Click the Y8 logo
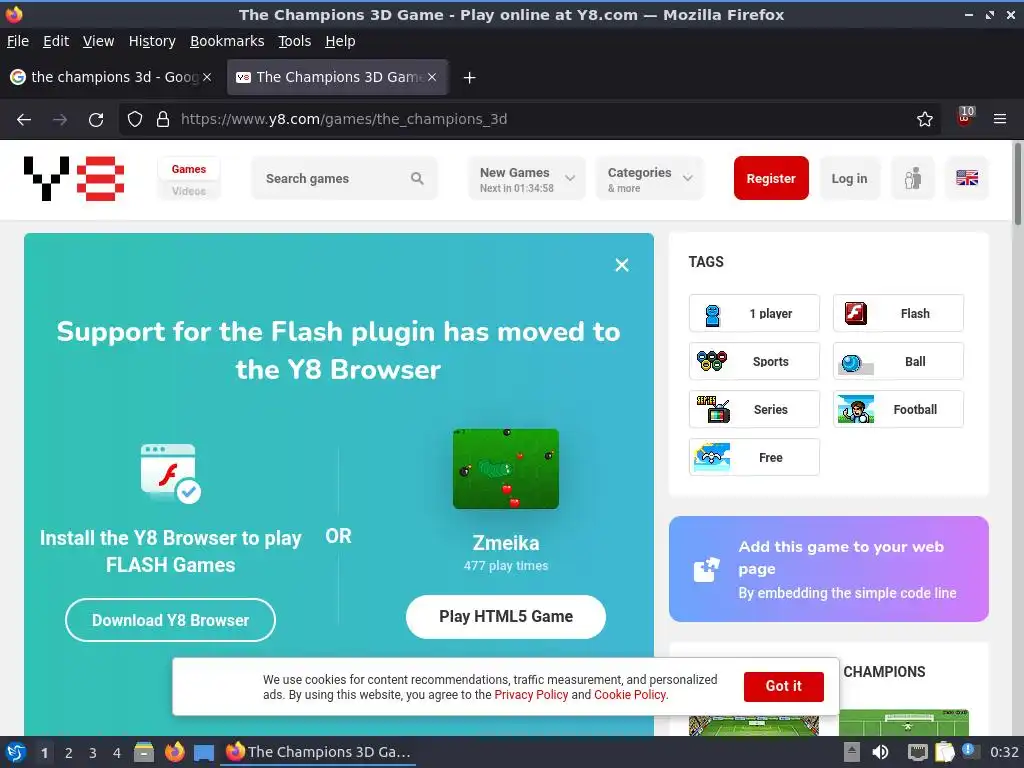Screen dimensions: 1024x768 [74, 178]
